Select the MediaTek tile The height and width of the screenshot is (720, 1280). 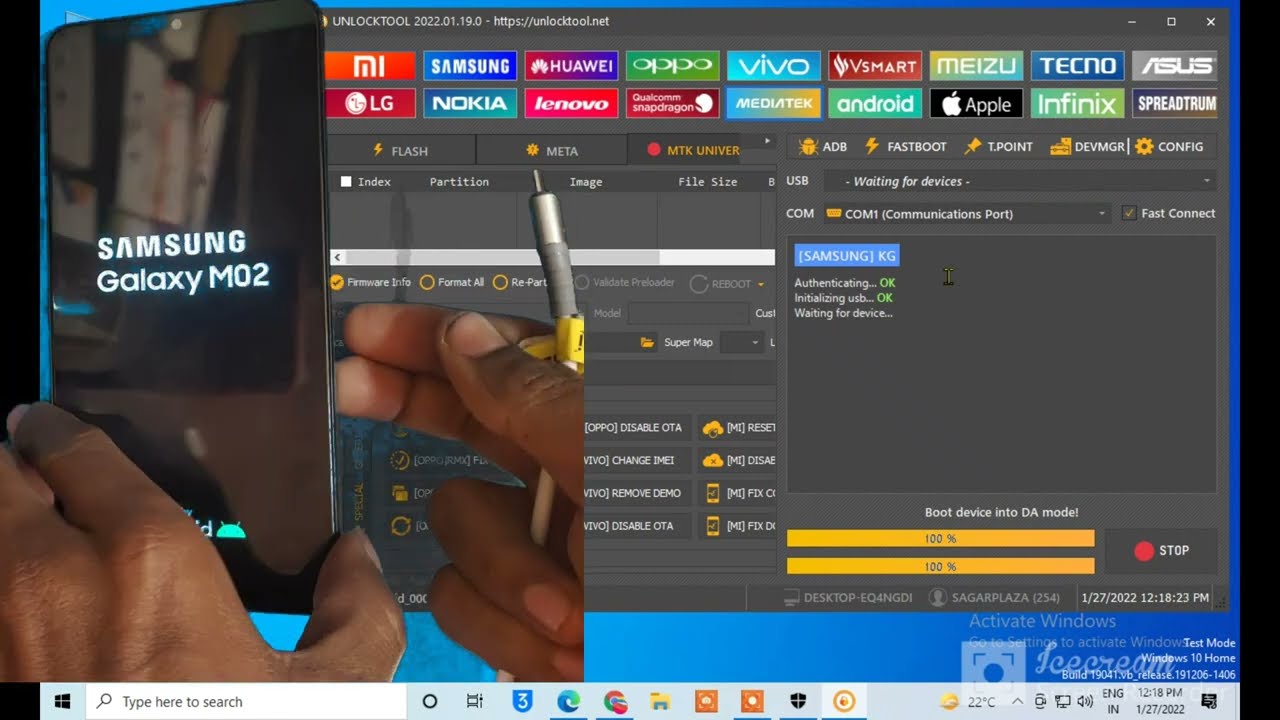click(x=774, y=103)
